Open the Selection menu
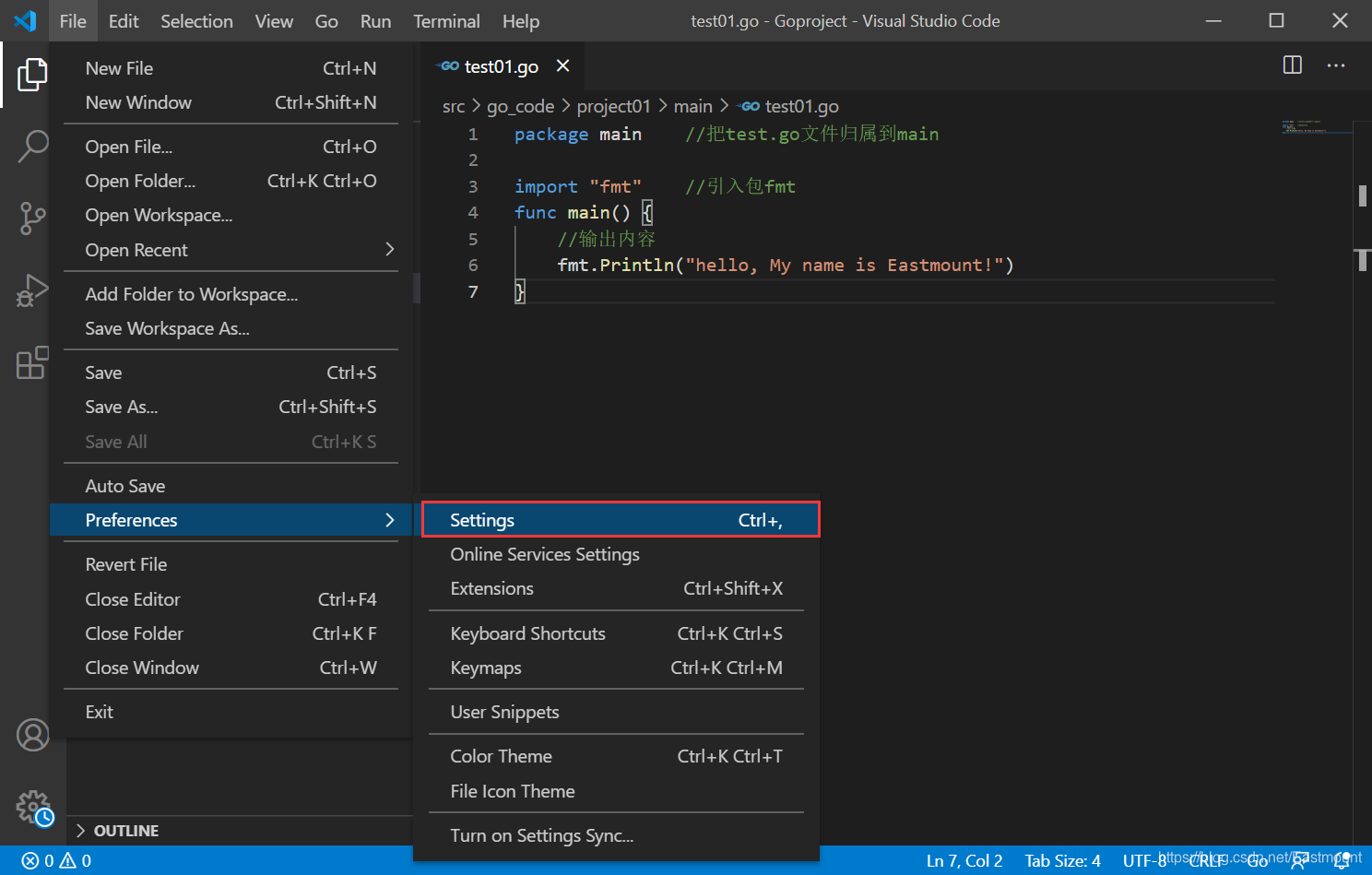Viewport: 1372px width, 875px height. pos(196,20)
